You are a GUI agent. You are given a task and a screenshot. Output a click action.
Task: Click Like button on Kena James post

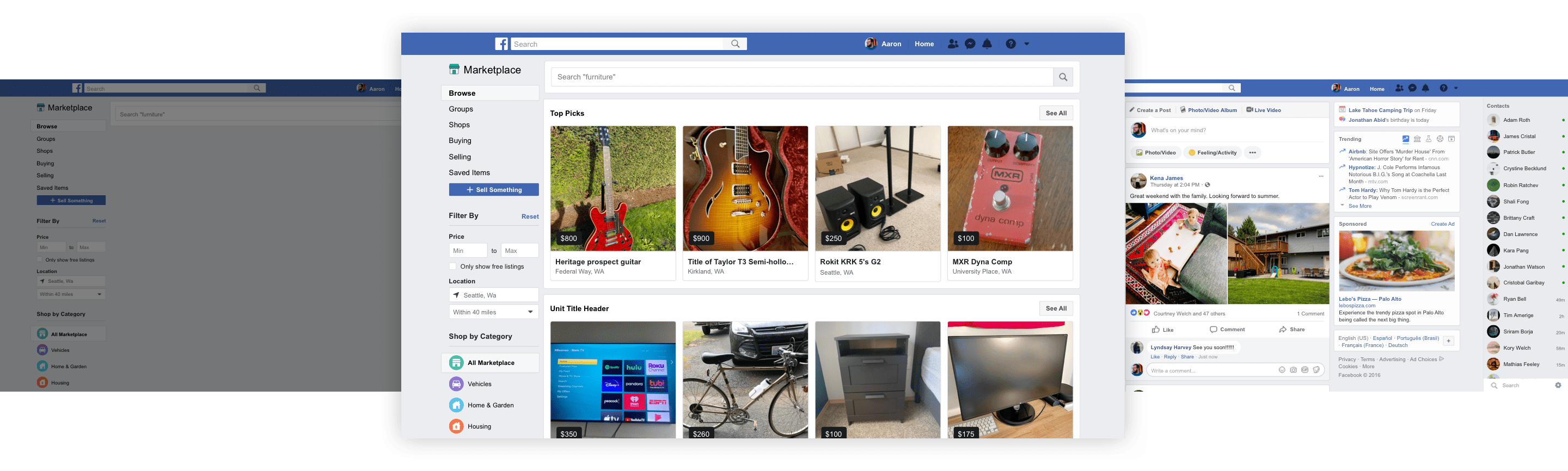(x=1162, y=330)
